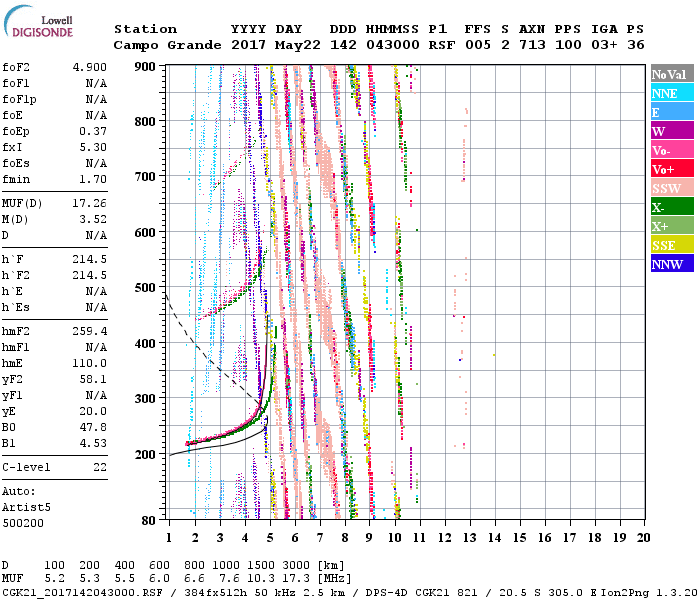The image size is (700, 600).
Task: Click the MUF table value 5.2
Action: click(x=54, y=579)
